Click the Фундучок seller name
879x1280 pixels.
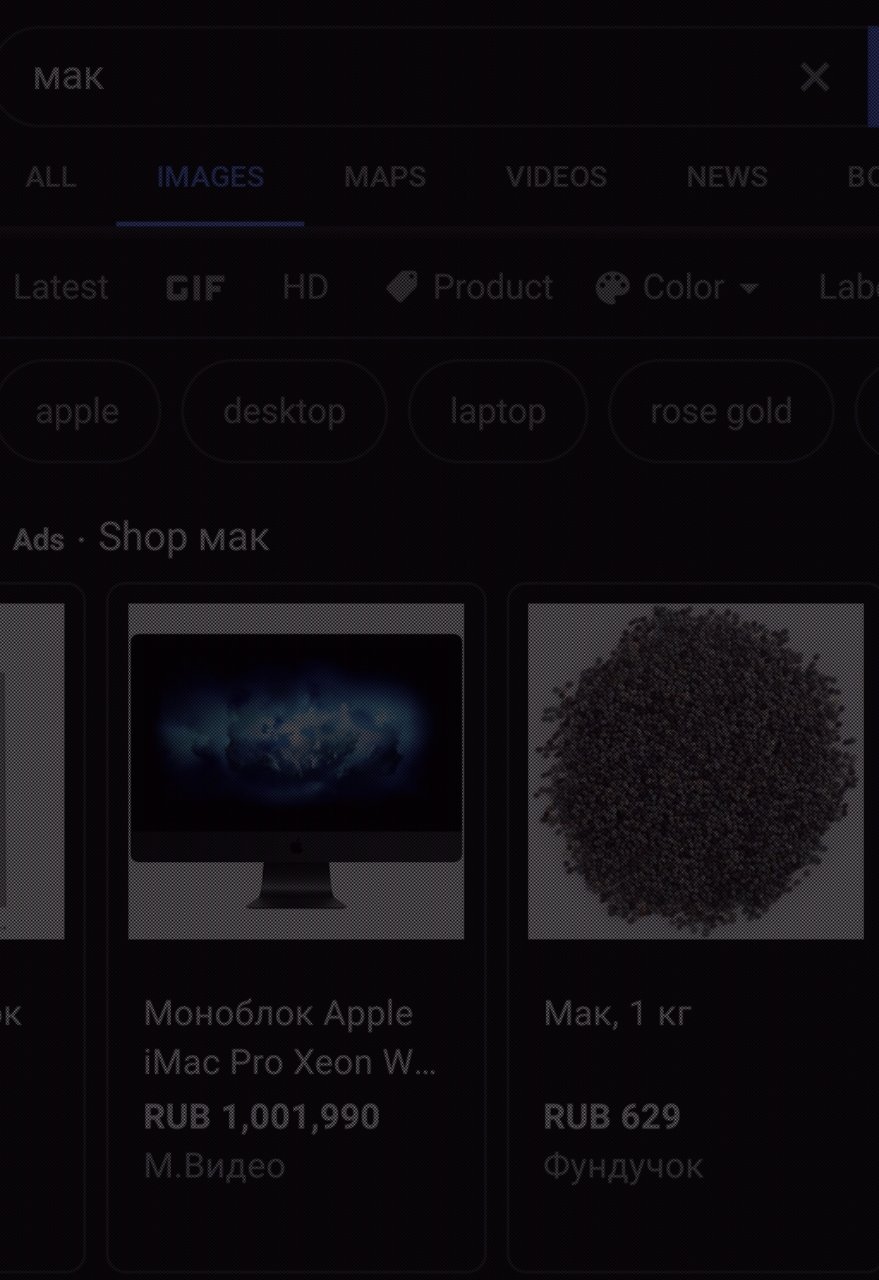623,1166
